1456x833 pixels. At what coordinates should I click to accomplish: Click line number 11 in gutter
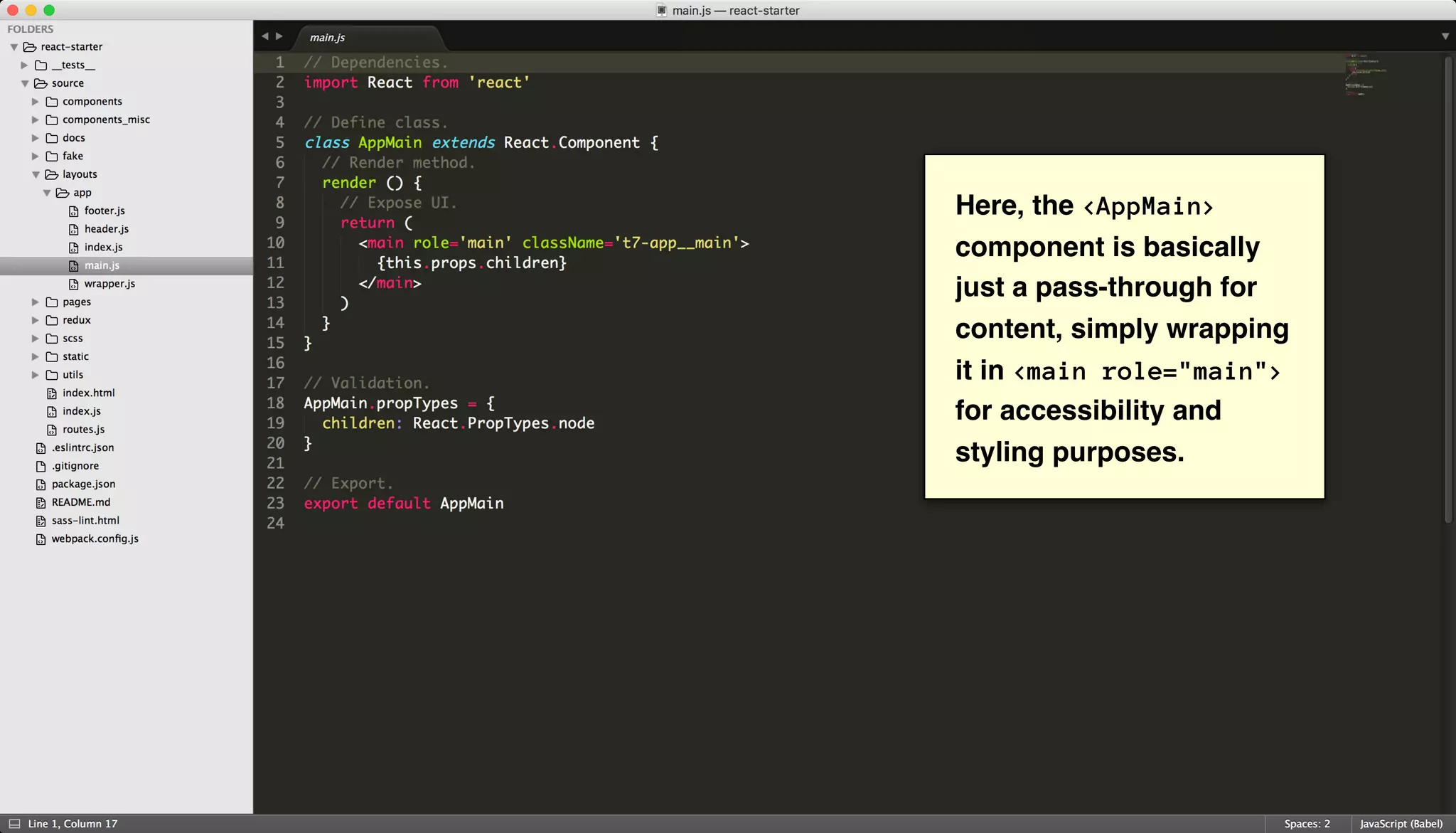pyautogui.click(x=275, y=263)
